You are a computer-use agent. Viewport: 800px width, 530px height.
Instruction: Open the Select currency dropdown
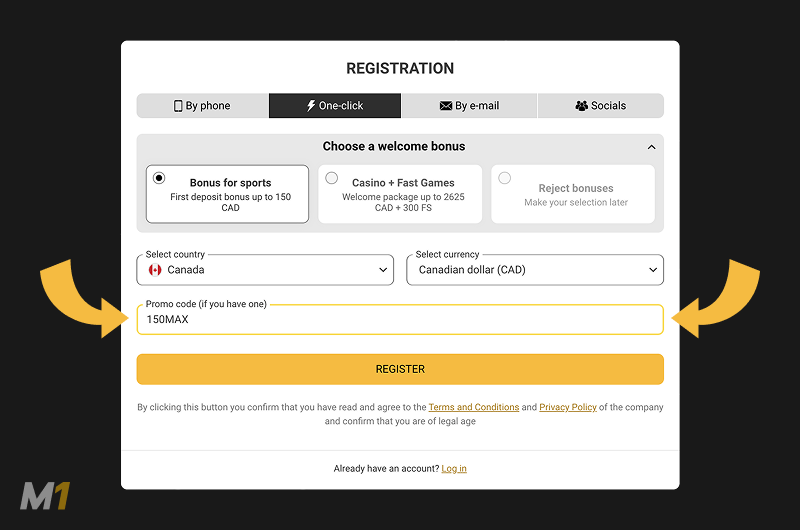click(x=534, y=270)
